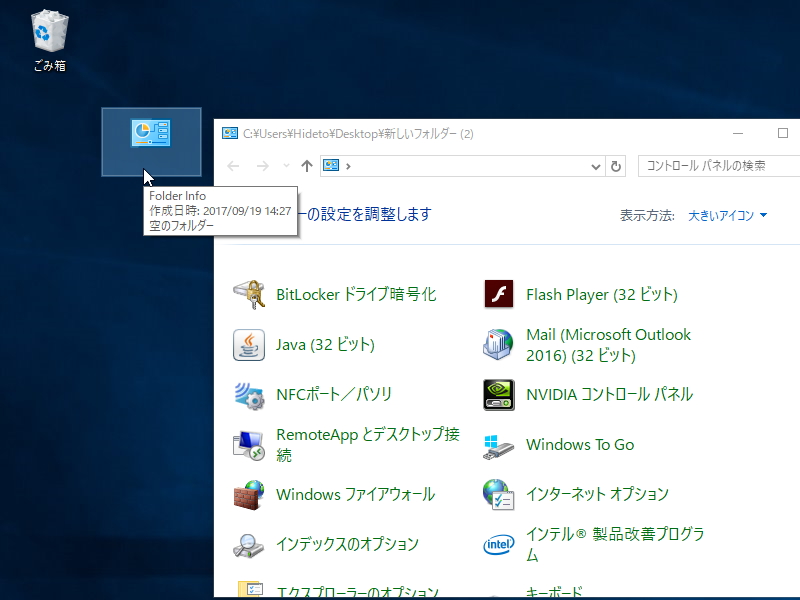Open the Windows Firewall brick wall icon

249,494
